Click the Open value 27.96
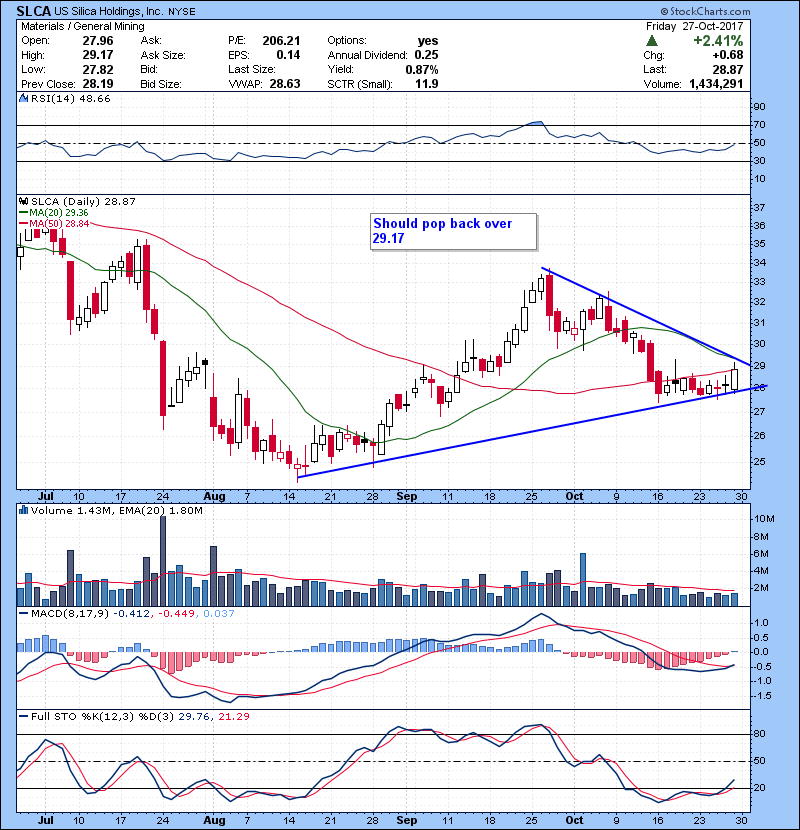This screenshot has height=830, width=800. [x=98, y=41]
